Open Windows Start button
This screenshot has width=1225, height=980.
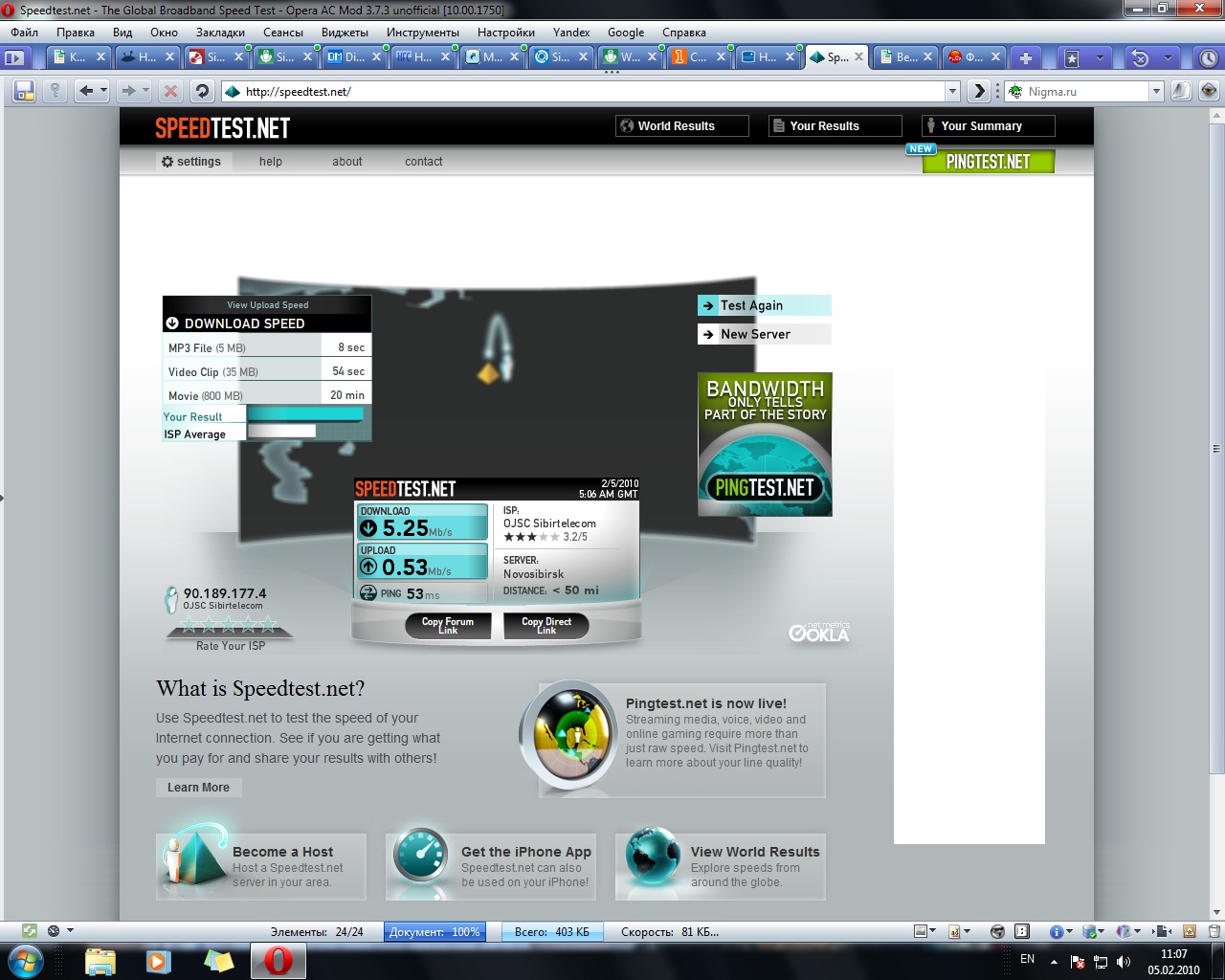pos(26,960)
